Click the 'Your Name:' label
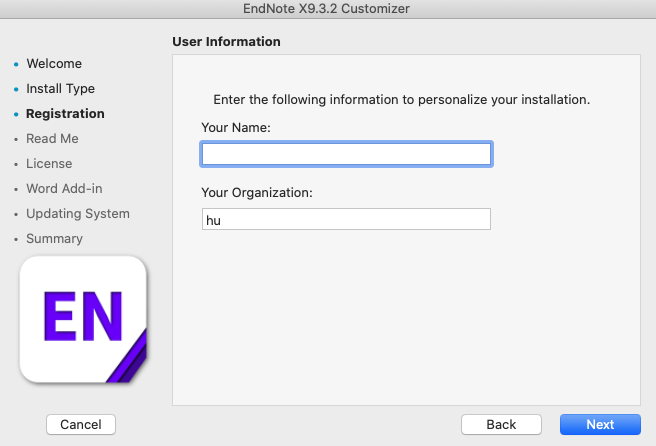656x446 pixels. [x=236, y=128]
